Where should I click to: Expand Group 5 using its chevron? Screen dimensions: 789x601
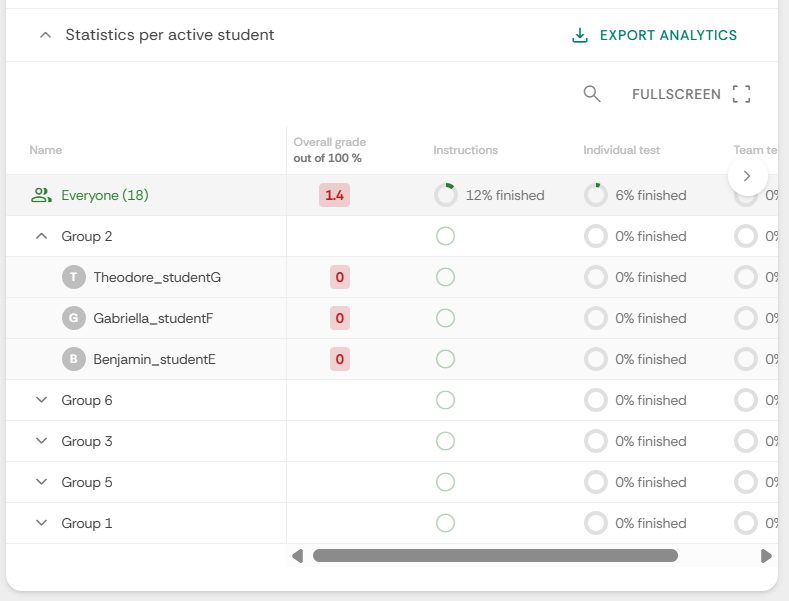click(42, 482)
